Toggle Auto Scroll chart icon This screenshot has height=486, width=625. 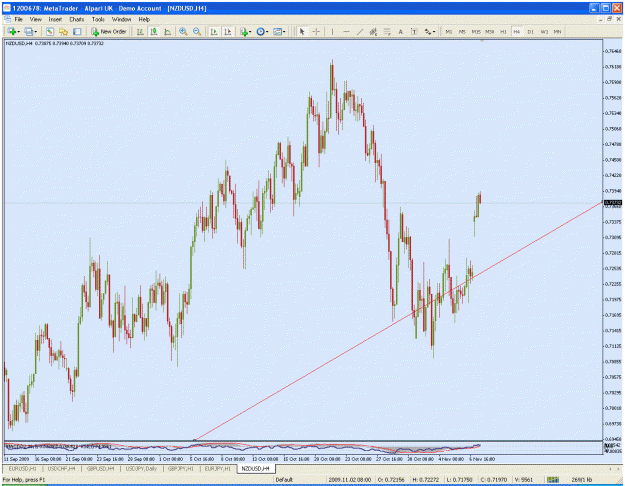point(214,31)
